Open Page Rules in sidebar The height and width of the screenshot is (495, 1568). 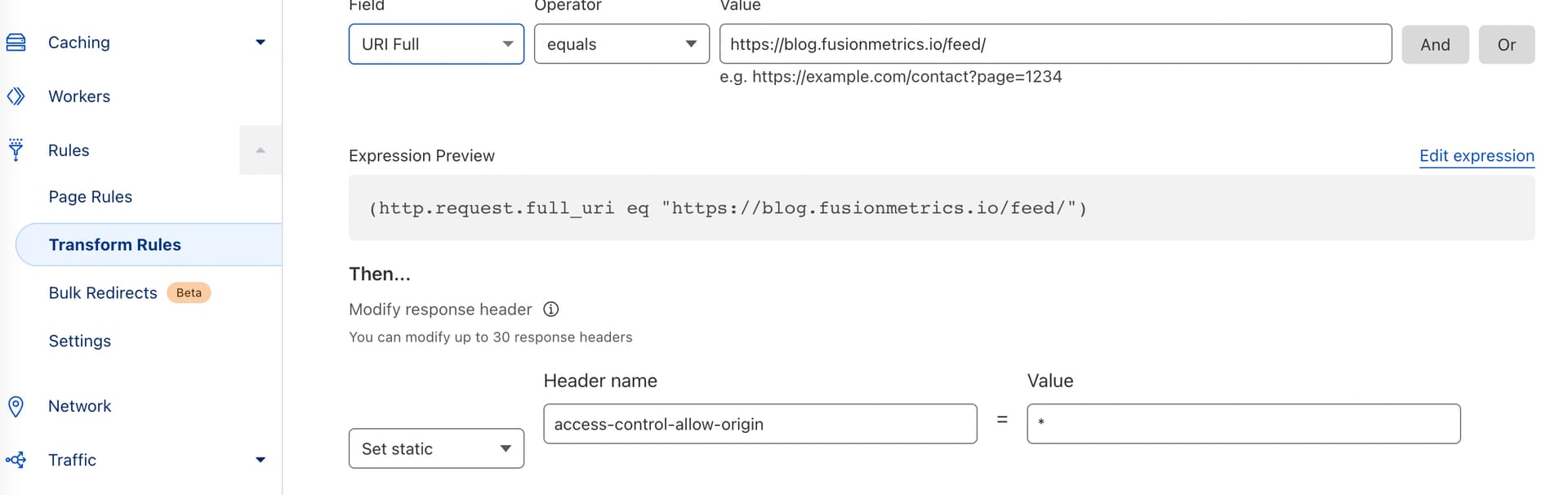[90, 197]
